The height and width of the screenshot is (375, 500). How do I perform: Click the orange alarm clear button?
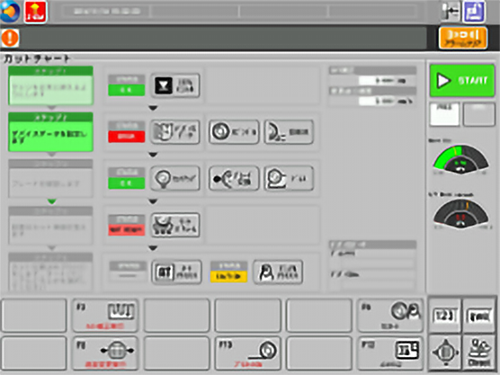click(x=463, y=38)
